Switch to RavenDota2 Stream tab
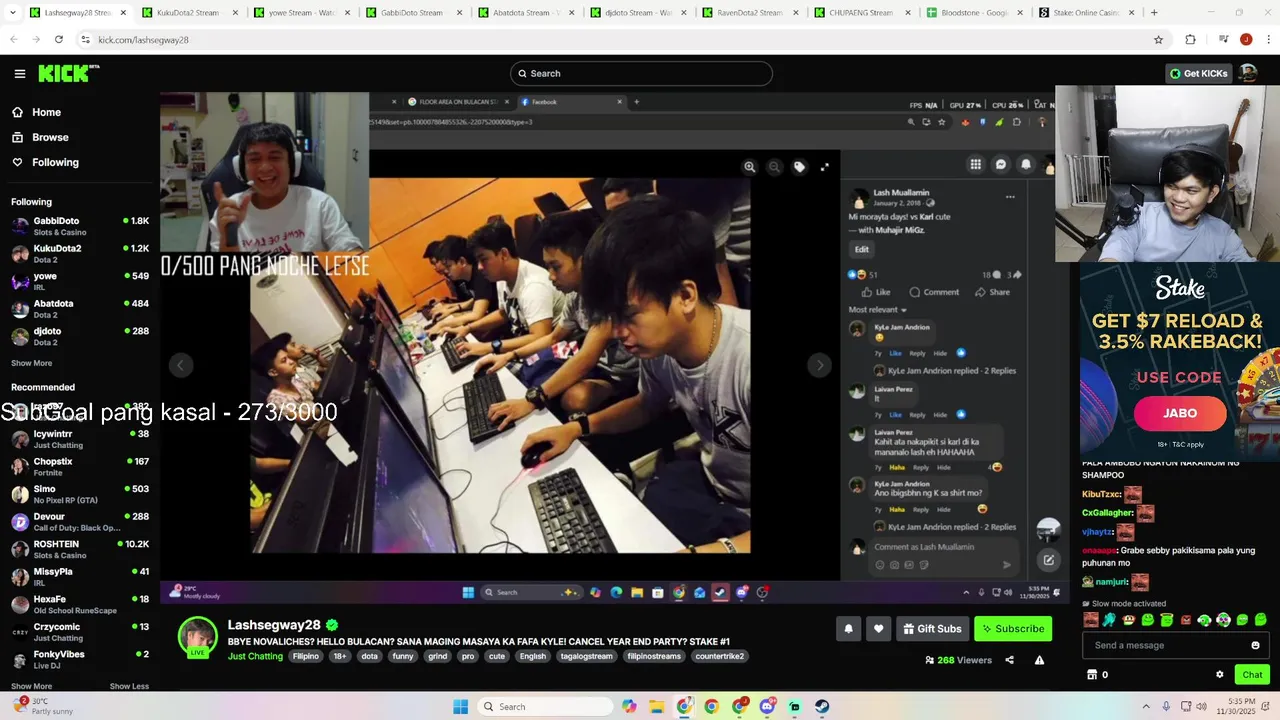This screenshot has width=1280, height=720. 747,13
